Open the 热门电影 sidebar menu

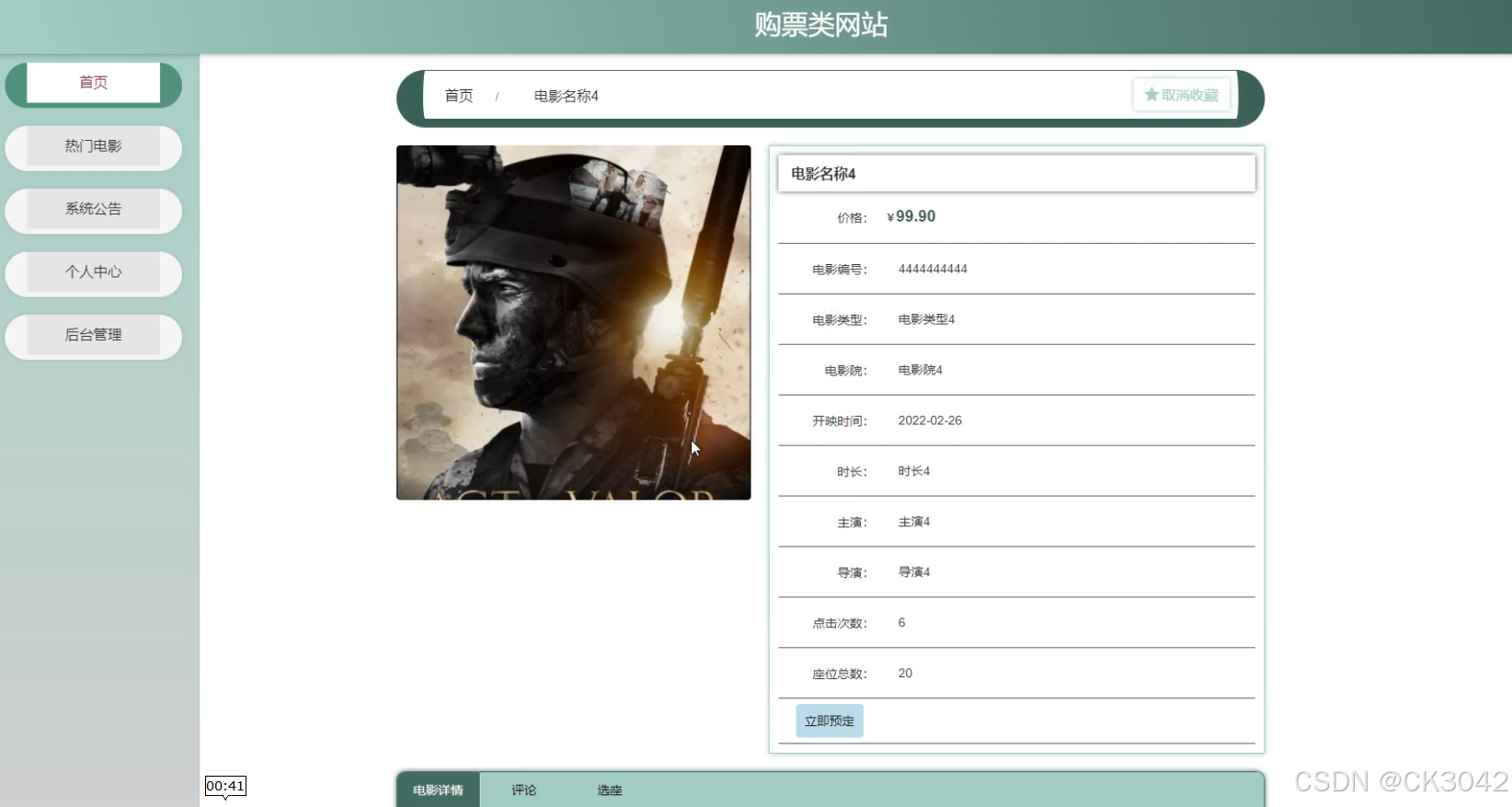pyautogui.click(x=93, y=146)
